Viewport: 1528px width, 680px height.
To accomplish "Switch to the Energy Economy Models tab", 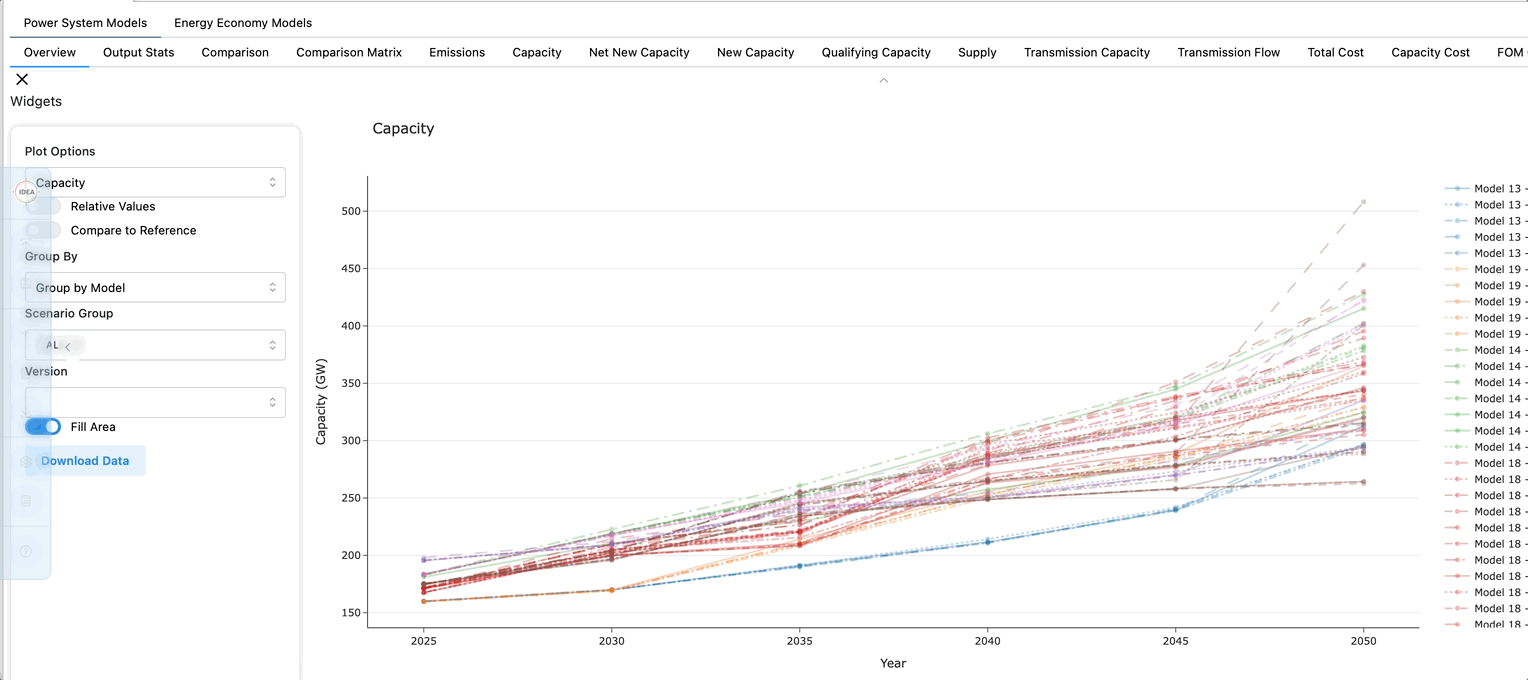I will 243,23.
